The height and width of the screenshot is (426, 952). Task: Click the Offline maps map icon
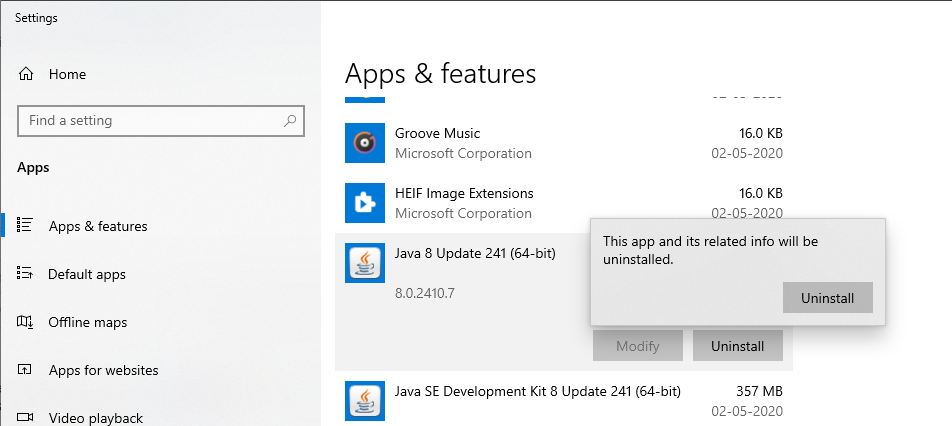25,321
